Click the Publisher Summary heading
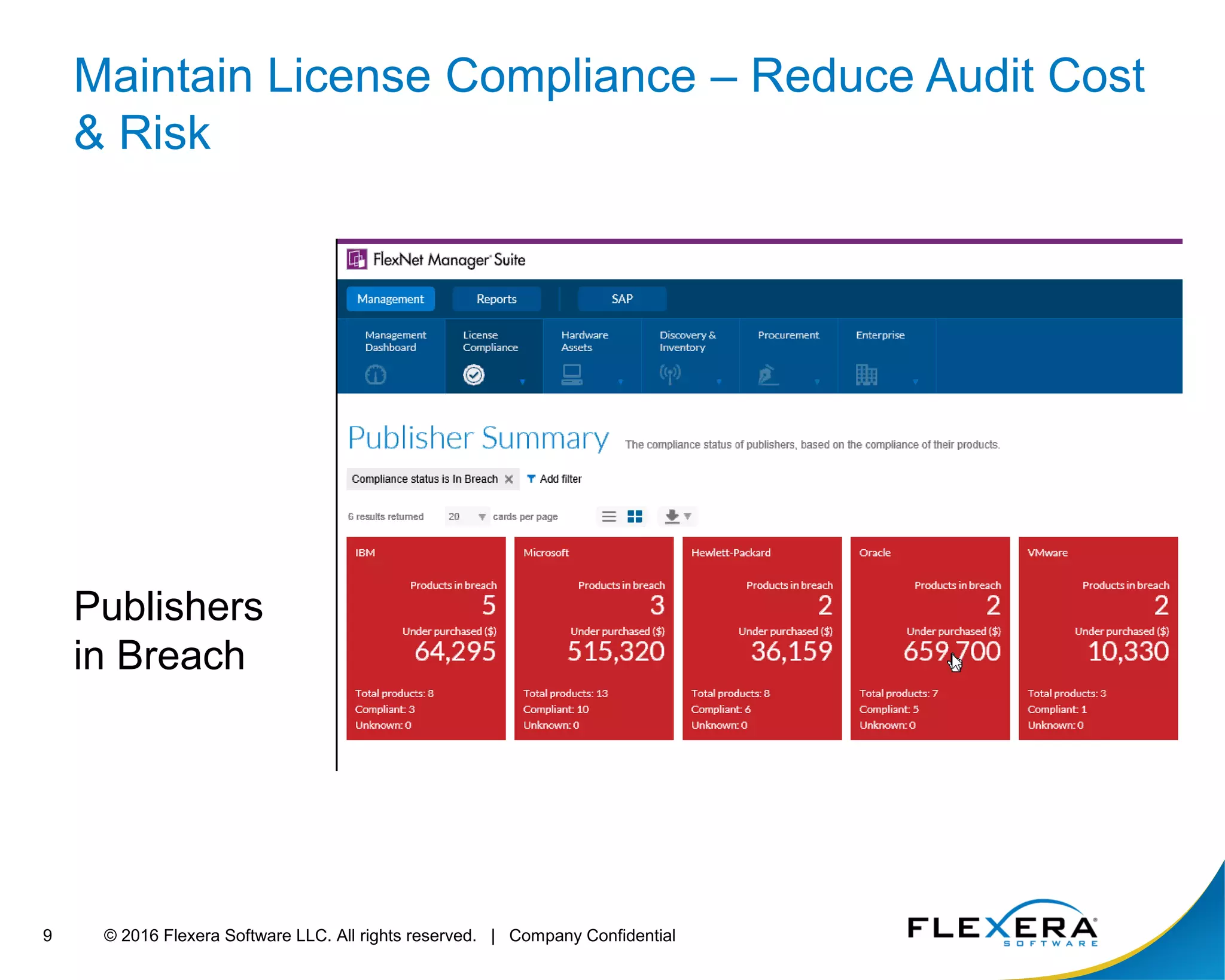This screenshot has height=980, width=1225. click(479, 438)
